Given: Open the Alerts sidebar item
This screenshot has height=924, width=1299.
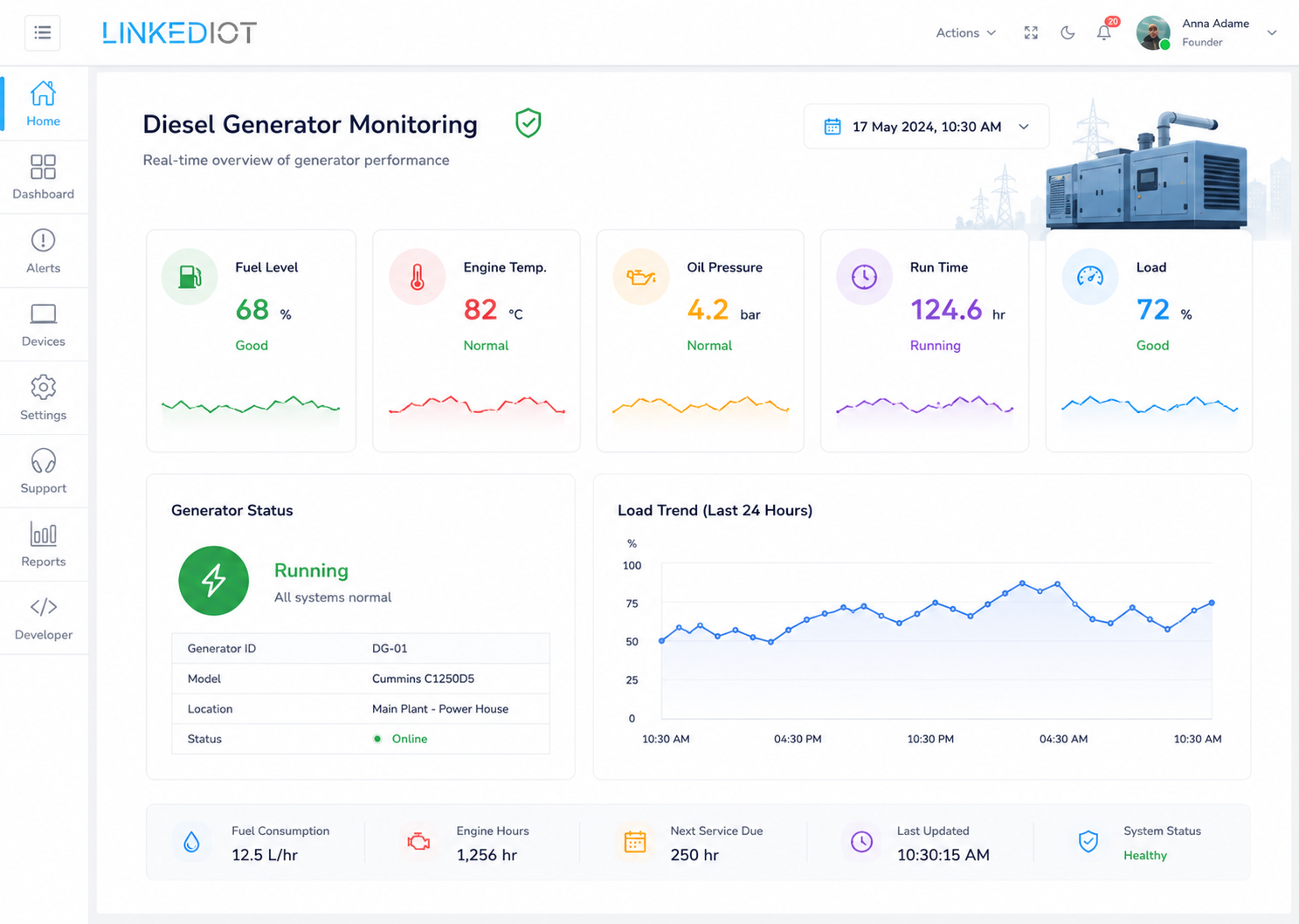Looking at the screenshot, I should 43,251.
